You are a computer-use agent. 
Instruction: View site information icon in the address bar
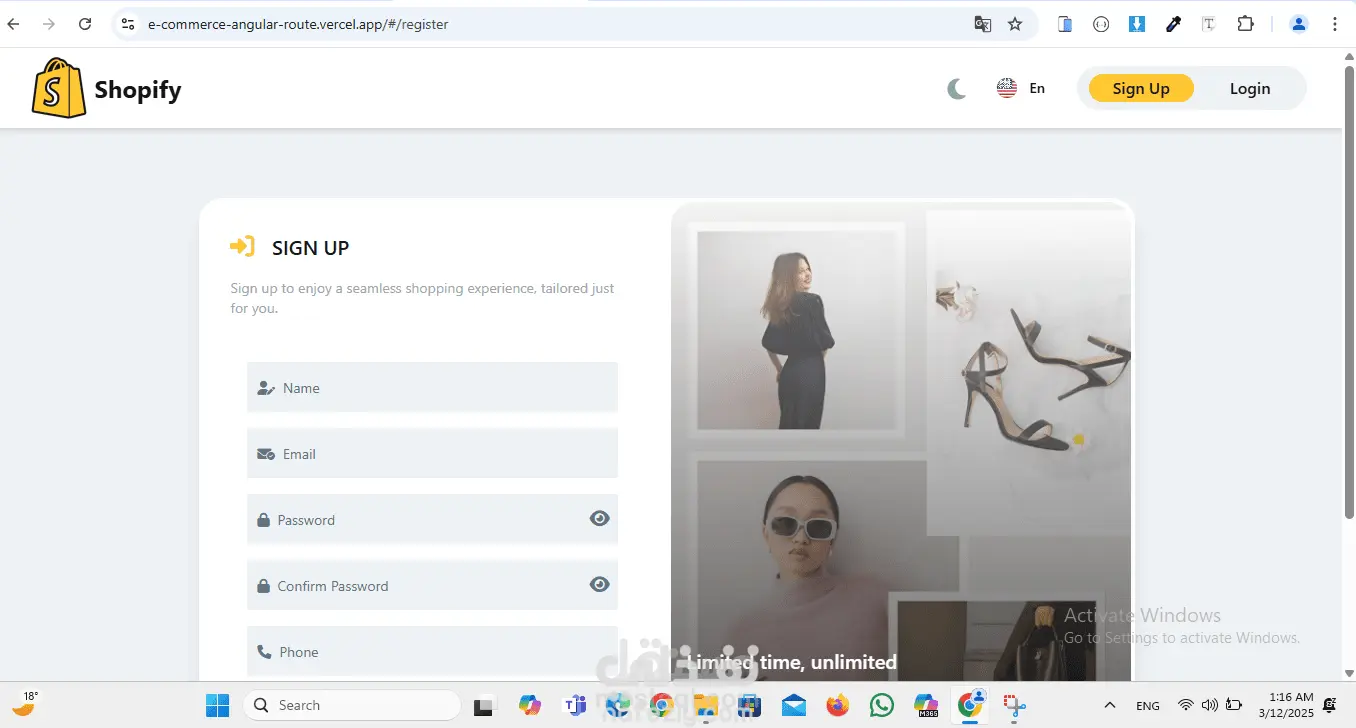127,24
